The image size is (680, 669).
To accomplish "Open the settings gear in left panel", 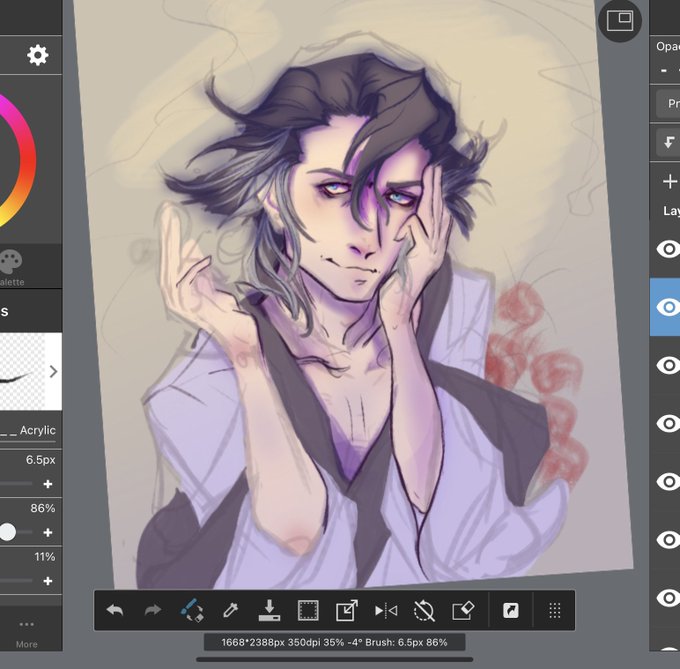I will 38,55.
